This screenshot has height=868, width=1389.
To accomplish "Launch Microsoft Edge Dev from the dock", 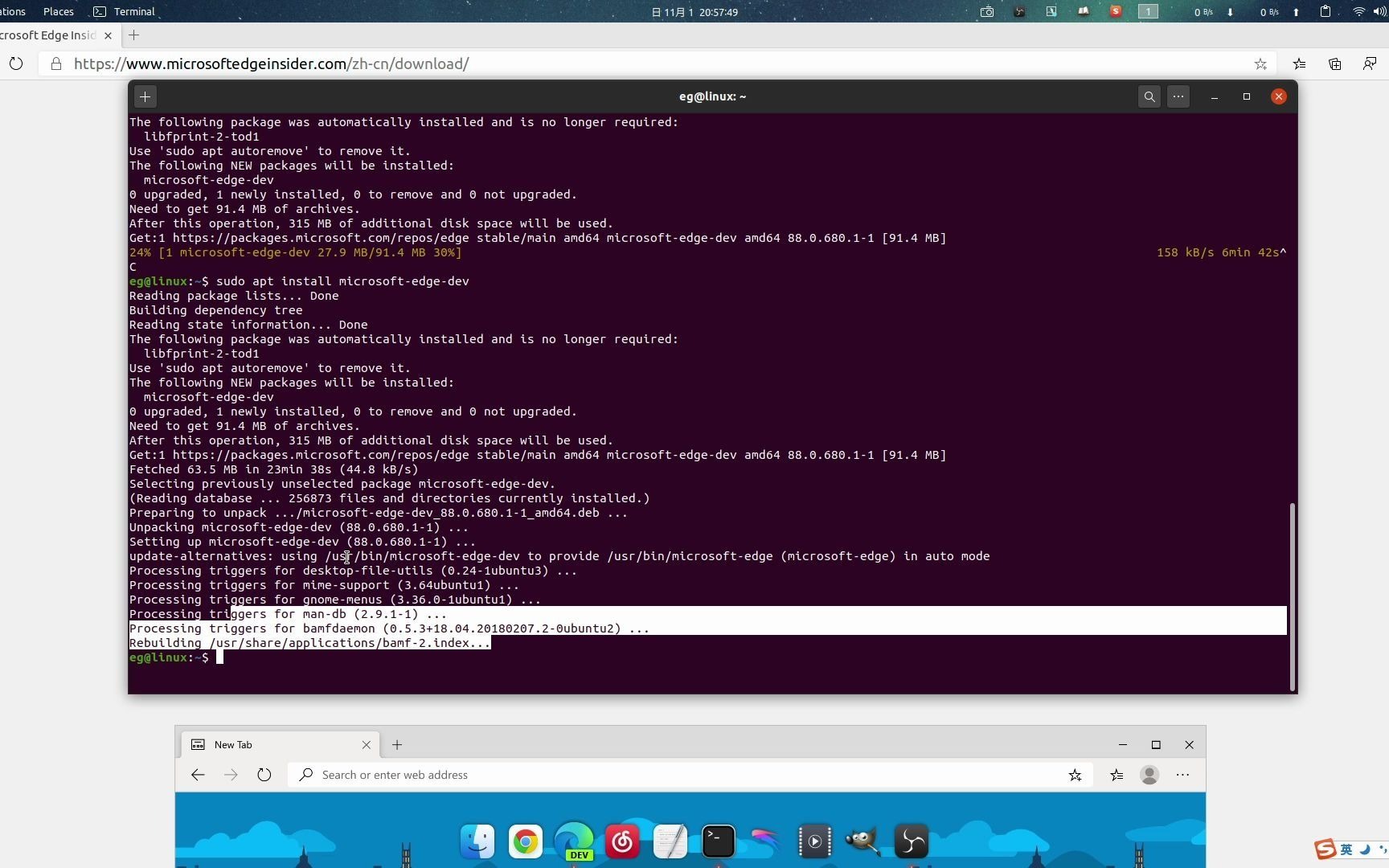I will coord(573,841).
